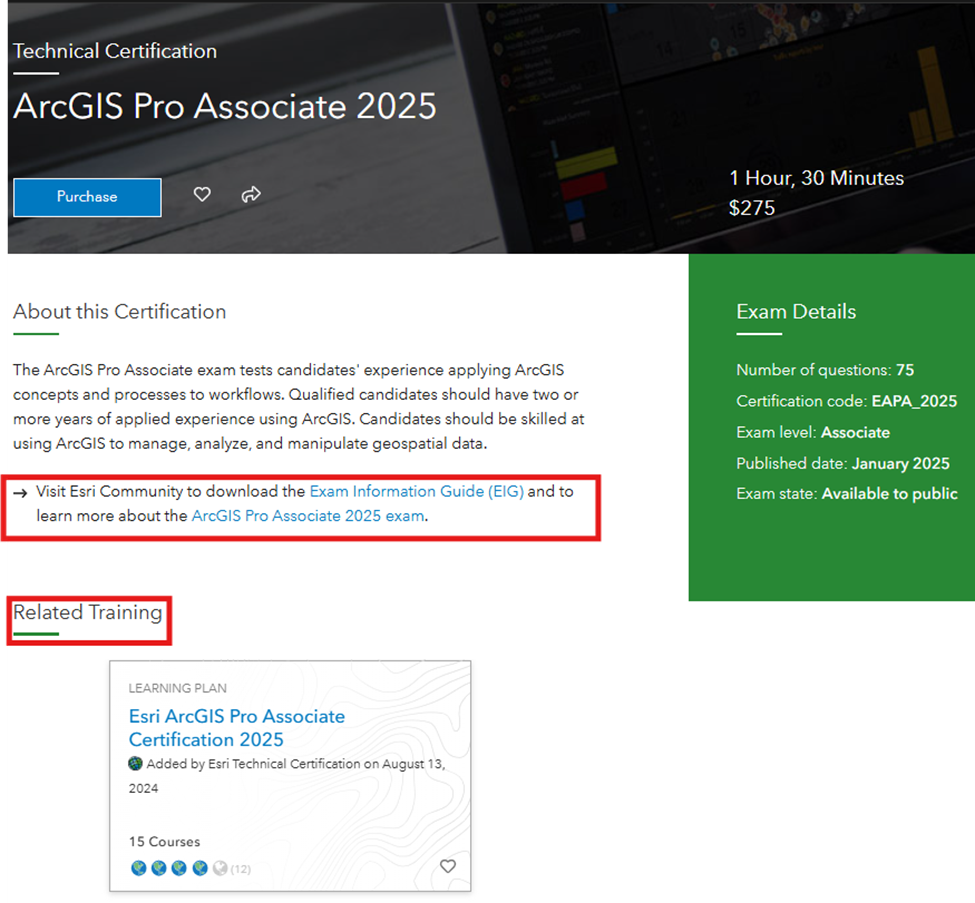Select the 'Related Training' heading
This screenshot has width=975, height=903.
coord(88,613)
